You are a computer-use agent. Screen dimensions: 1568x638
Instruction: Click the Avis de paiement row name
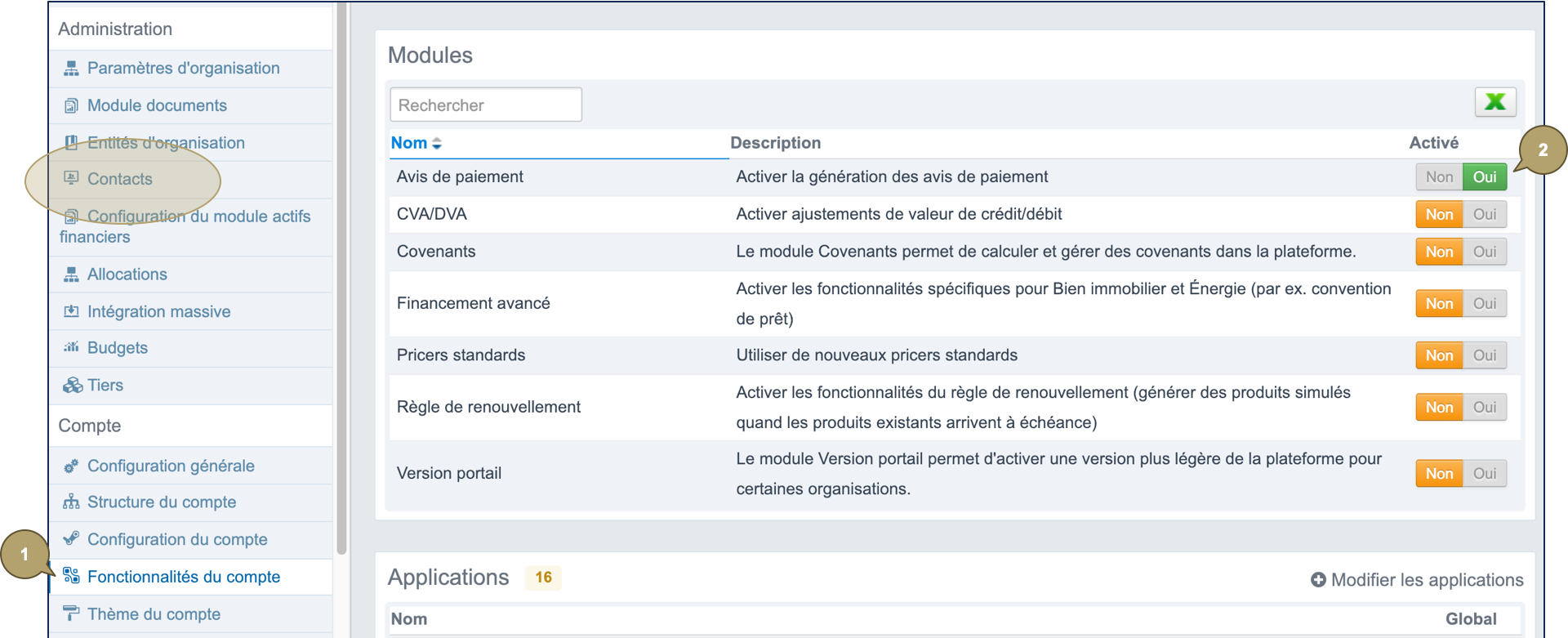[x=460, y=177]
